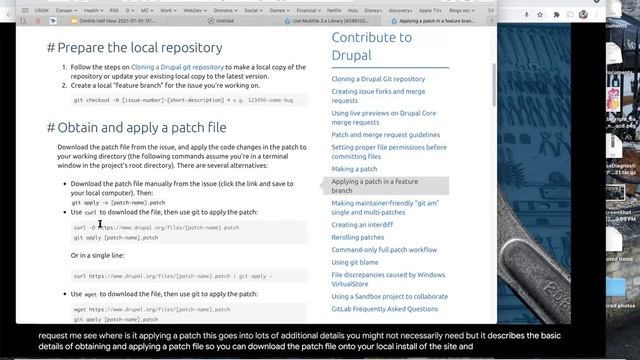Expand the Games bookmarks folder

[x=280, y=10]
